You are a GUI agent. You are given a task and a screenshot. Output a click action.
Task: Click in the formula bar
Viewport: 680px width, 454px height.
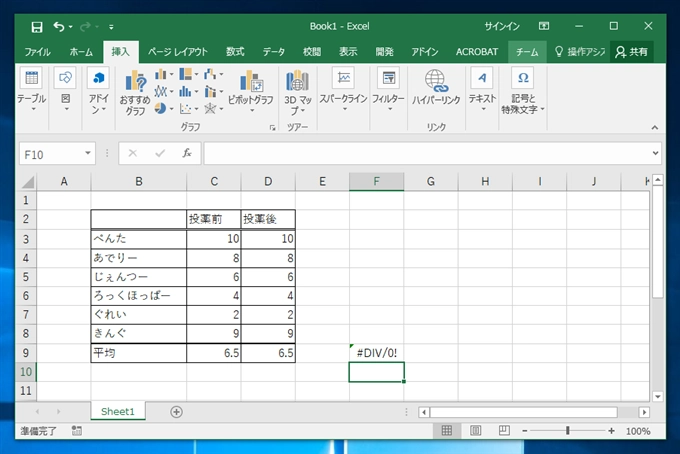coord(427,154)
